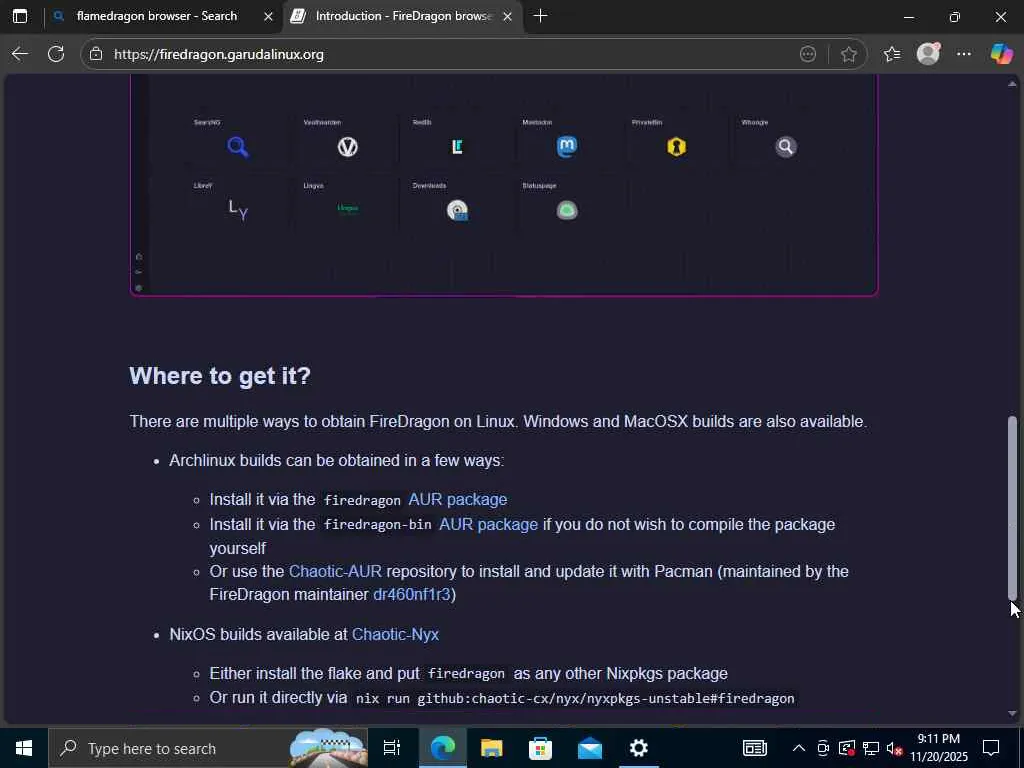Open the Chaotic-Nyx link
The height and width of the screenshot is (768, 1024).
(395, 635)
